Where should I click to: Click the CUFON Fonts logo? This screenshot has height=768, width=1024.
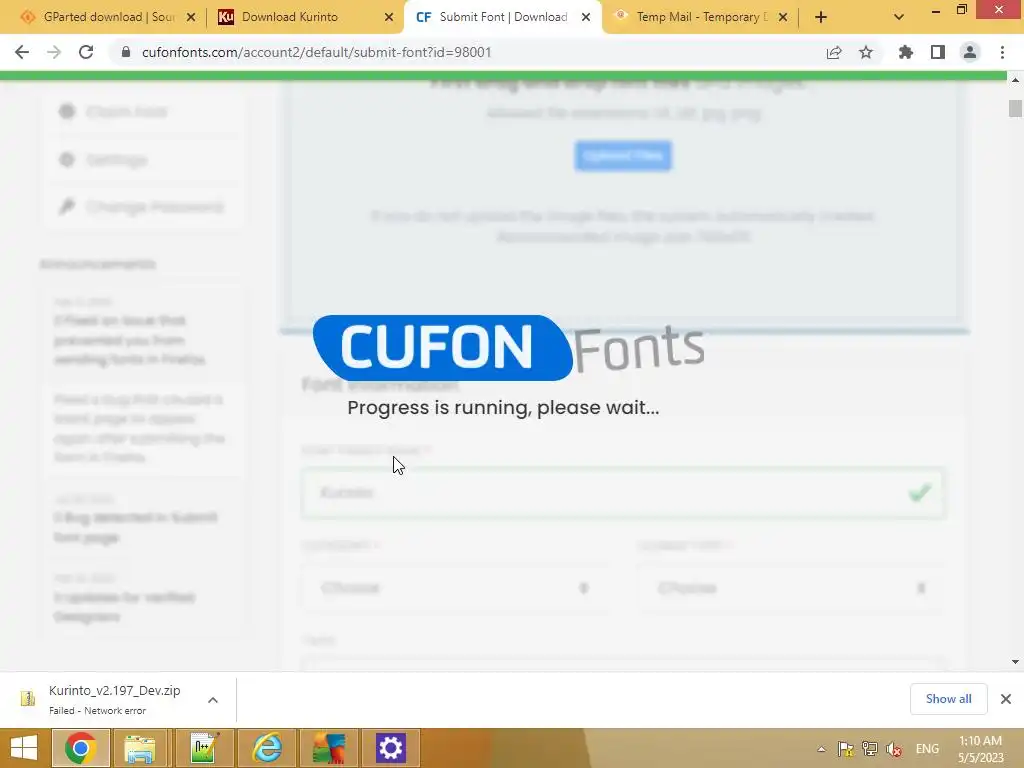[509, 347]
